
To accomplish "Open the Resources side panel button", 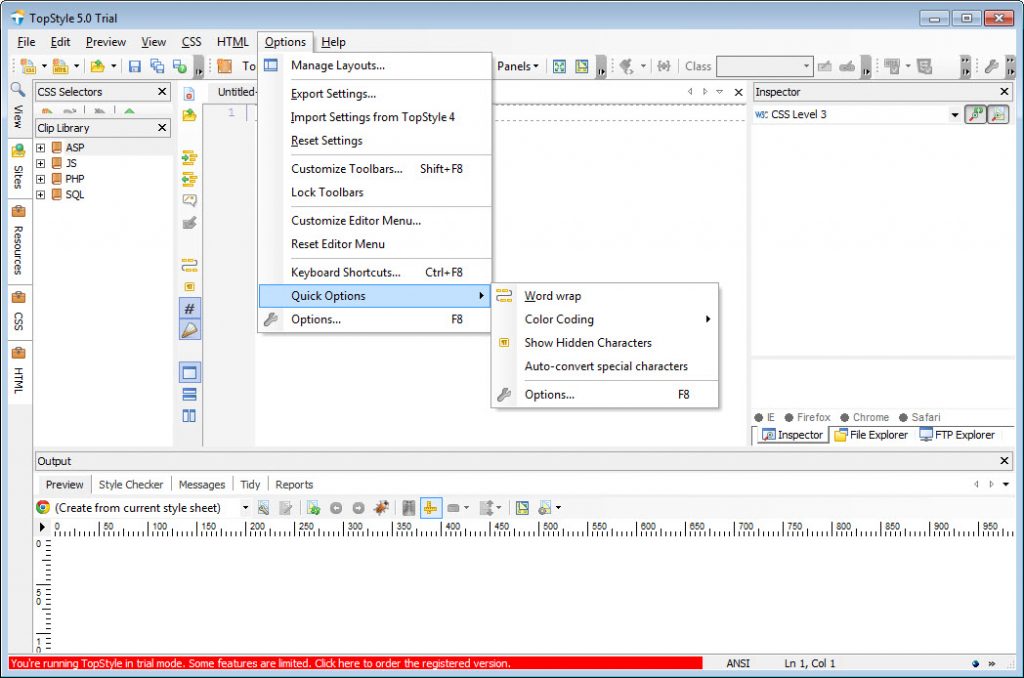I will click(18, 241).
